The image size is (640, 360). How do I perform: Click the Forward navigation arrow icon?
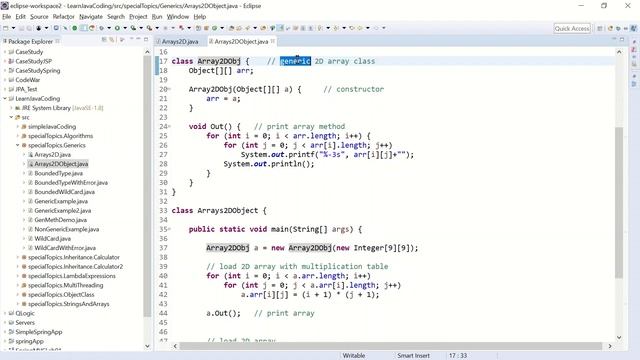point(376,28)
